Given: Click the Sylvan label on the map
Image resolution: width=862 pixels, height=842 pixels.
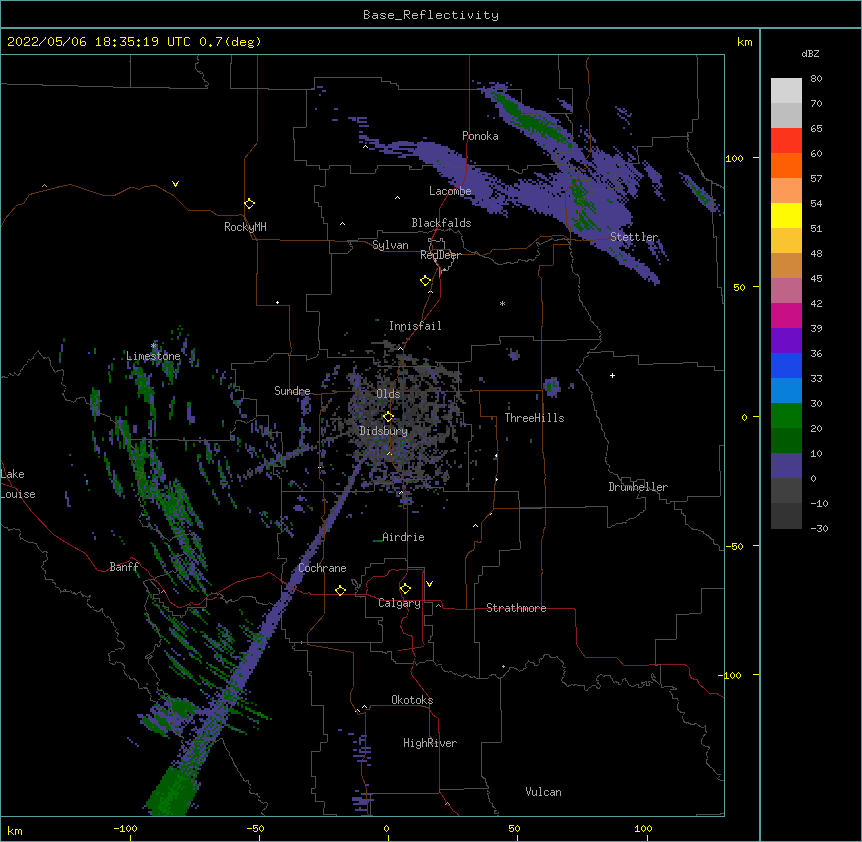Looking at the screenshot, I should 390,245.
